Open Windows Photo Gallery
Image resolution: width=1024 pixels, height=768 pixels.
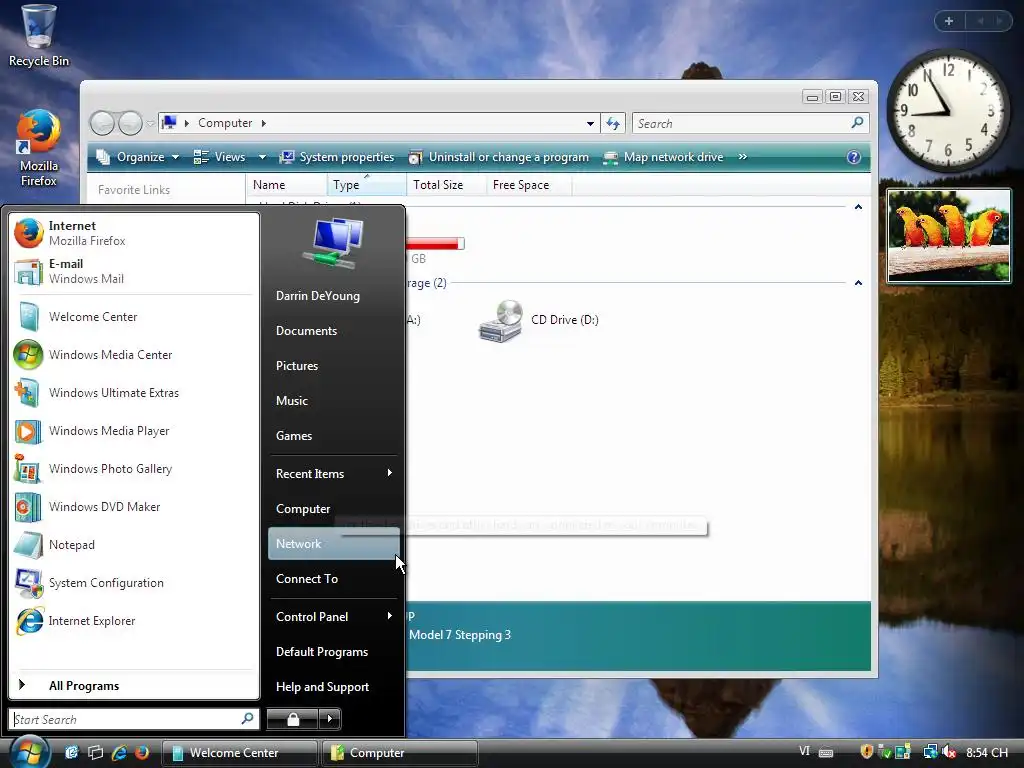(x=134, y=469)
